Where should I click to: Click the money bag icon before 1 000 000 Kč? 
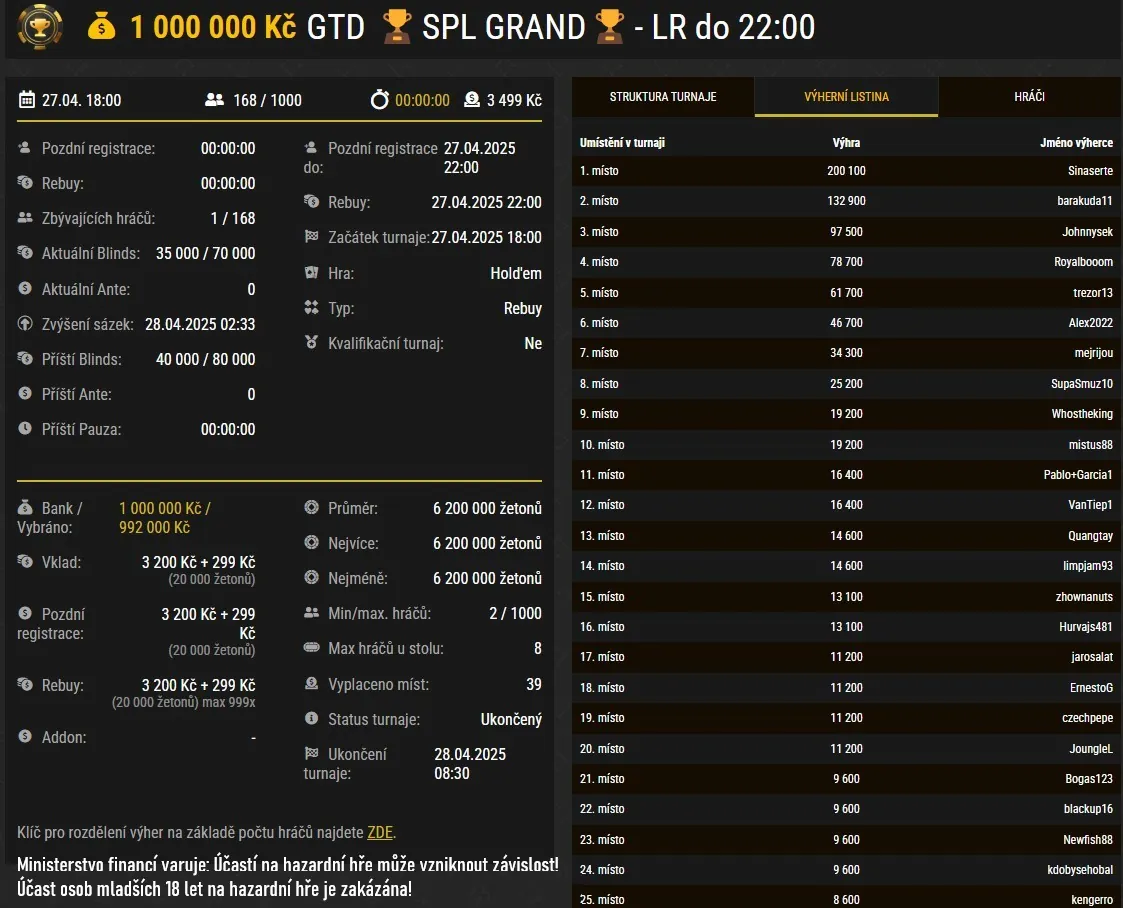click(x=103, y=27)
